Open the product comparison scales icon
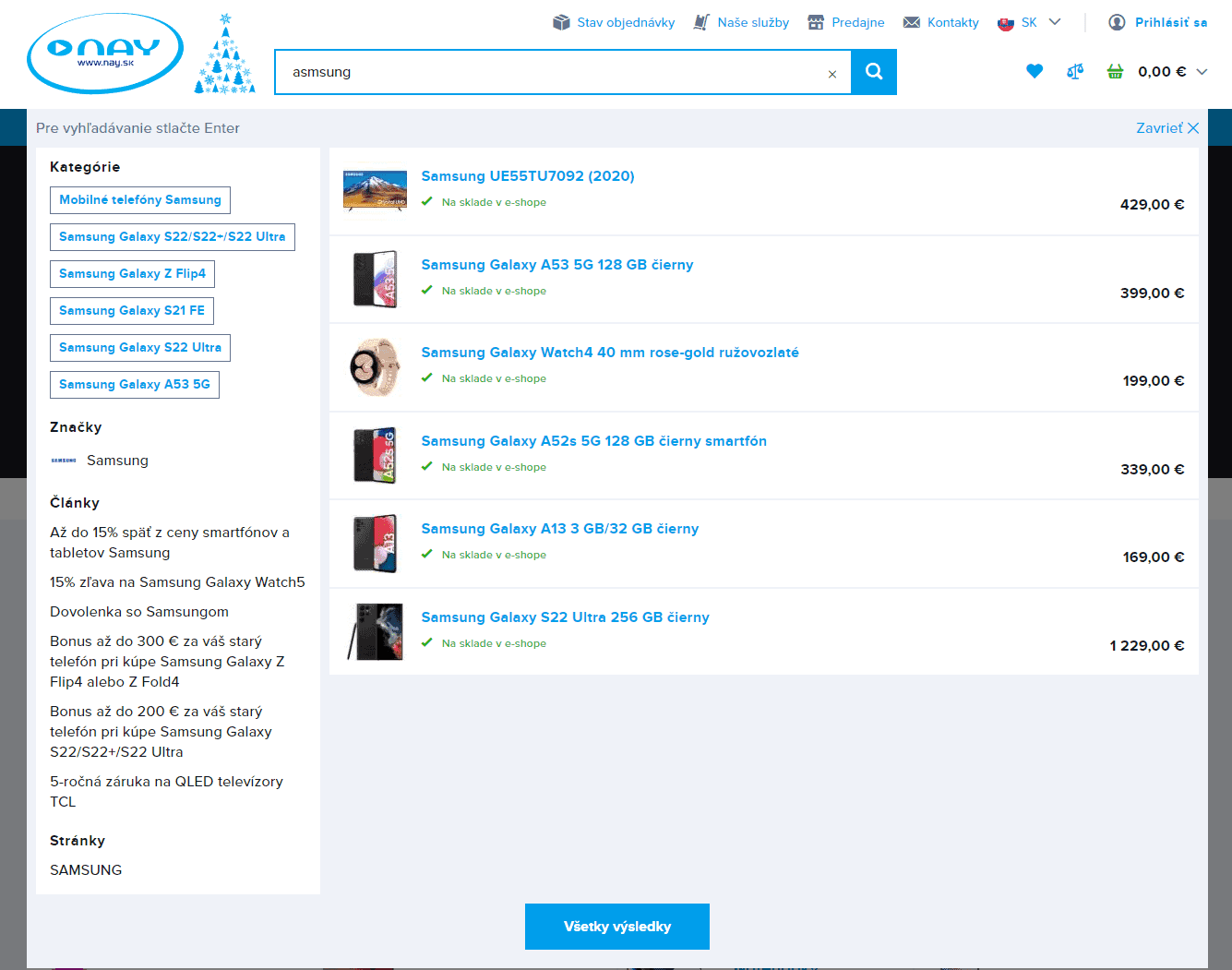1232x970 pixels. point(1074,71)
